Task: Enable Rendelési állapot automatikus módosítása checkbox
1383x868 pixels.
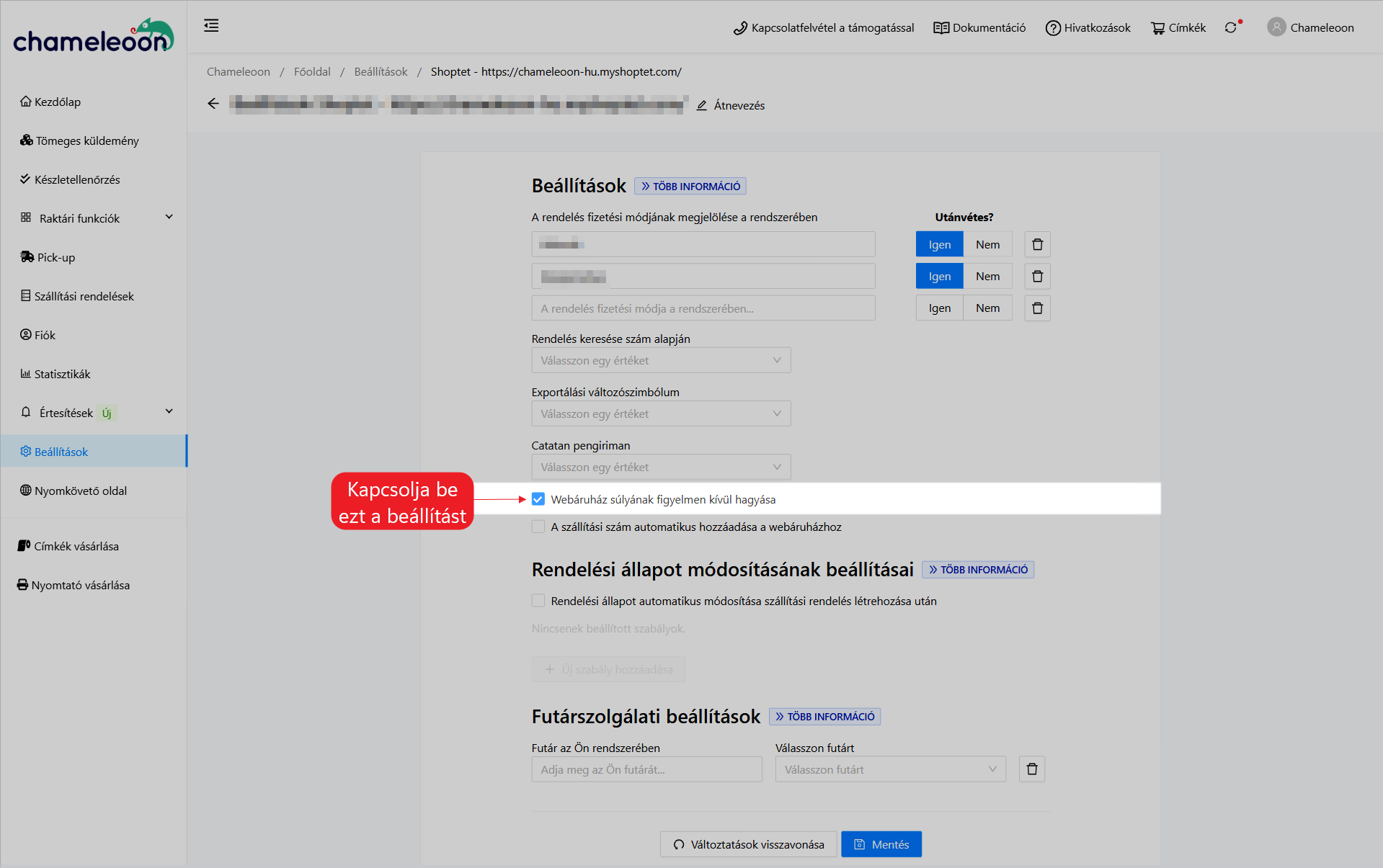Action: tap(538, 601)
